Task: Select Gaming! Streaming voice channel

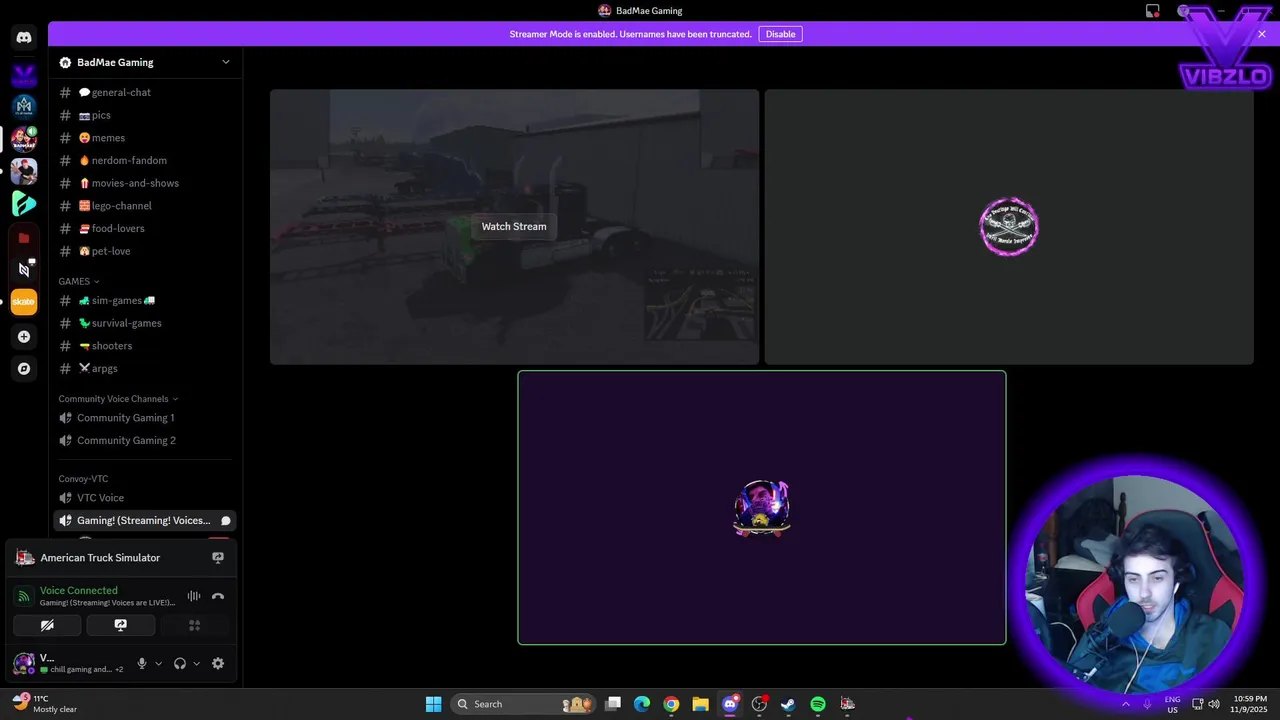Action: pyautogui.click(x=144, y=521)
